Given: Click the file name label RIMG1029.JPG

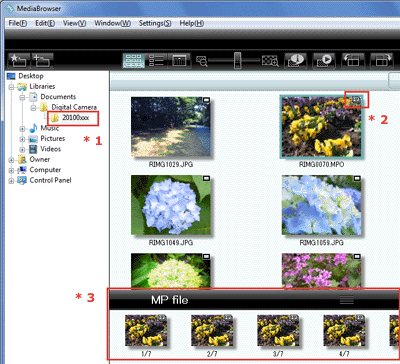Looking at the screenshot, I should (171, 165).
